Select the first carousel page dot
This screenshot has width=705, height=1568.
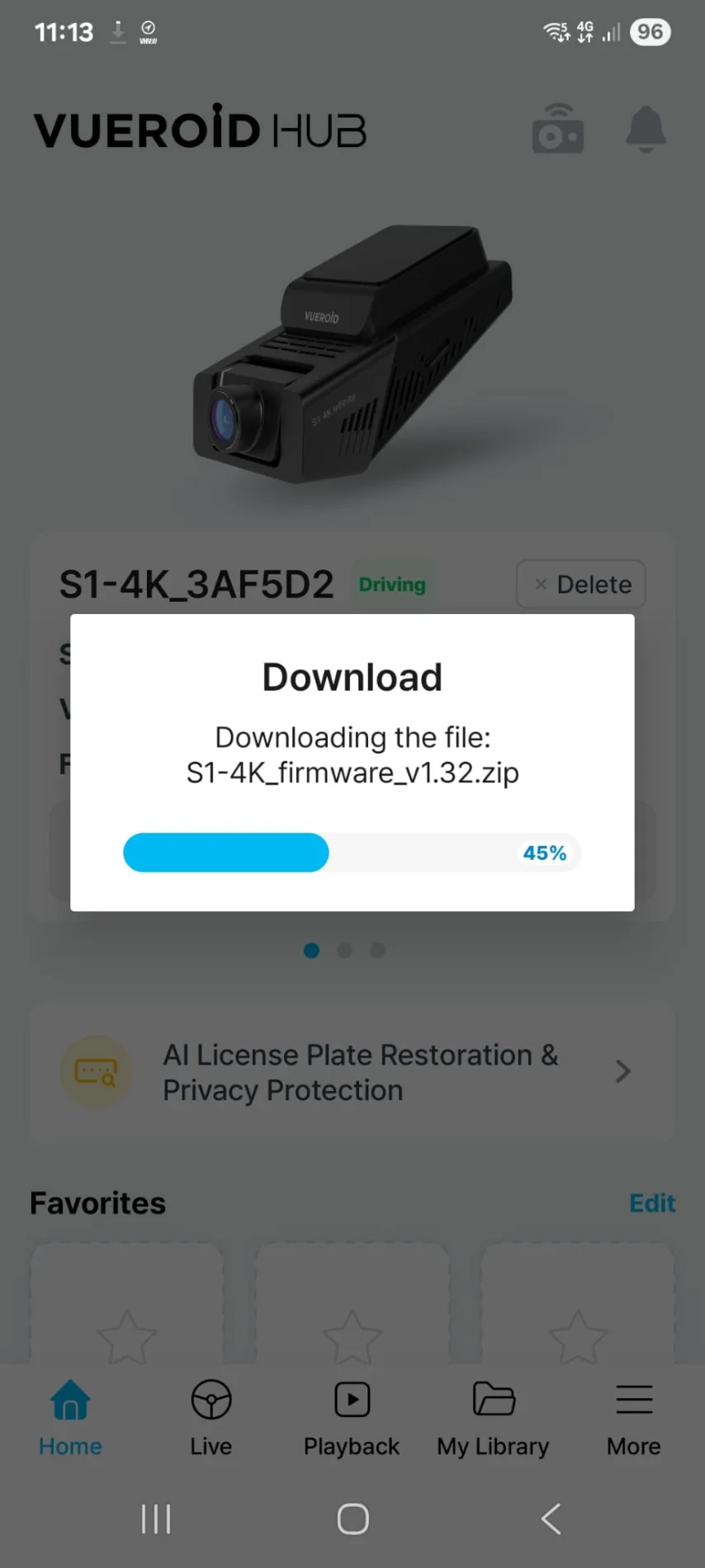click(311, 951)
